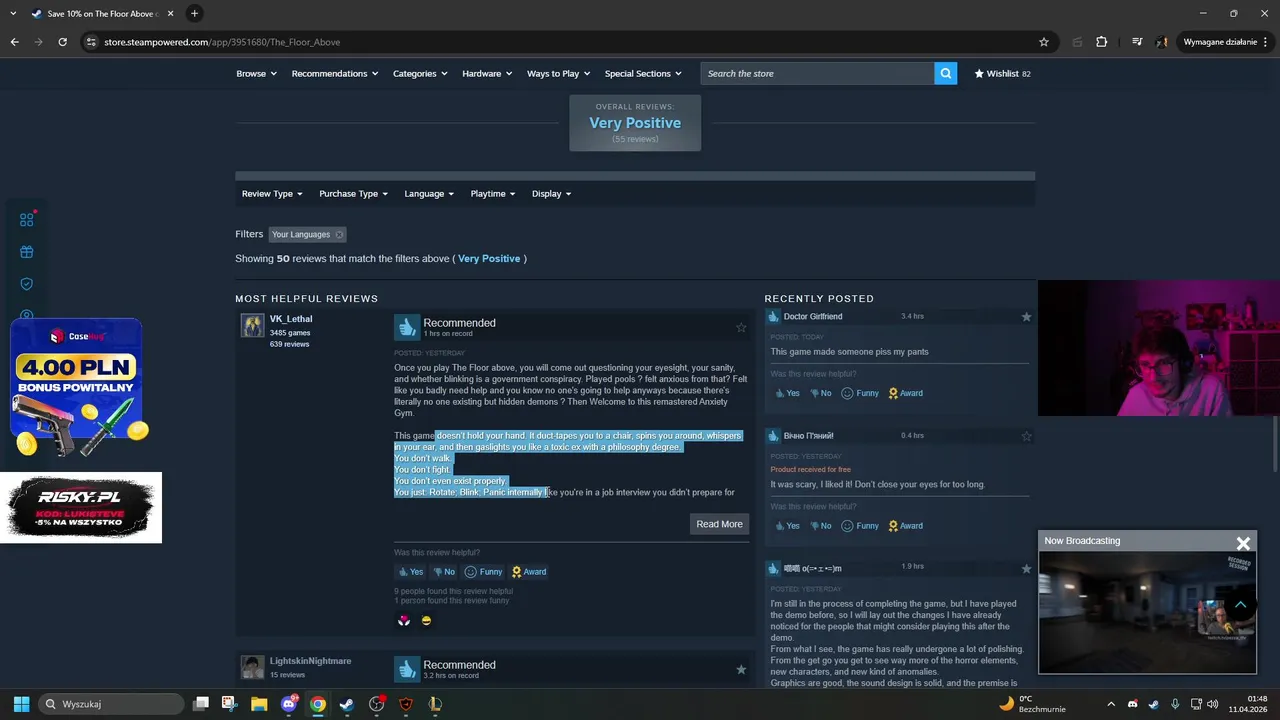
Task: Open Discord from the taskbar
Action: [289, 704]
